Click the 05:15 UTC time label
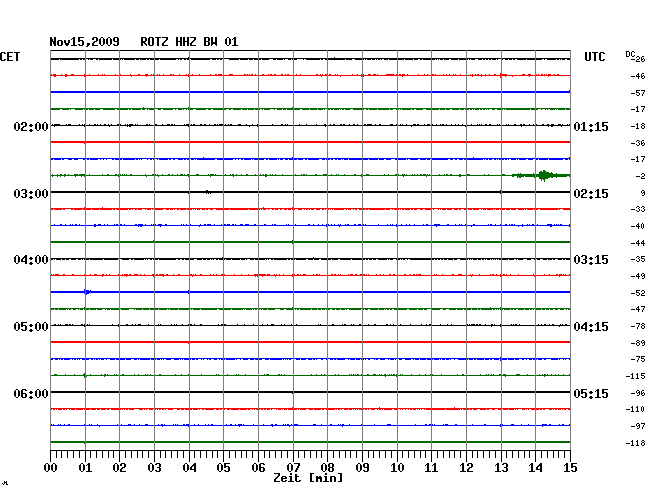 point(591,393)
